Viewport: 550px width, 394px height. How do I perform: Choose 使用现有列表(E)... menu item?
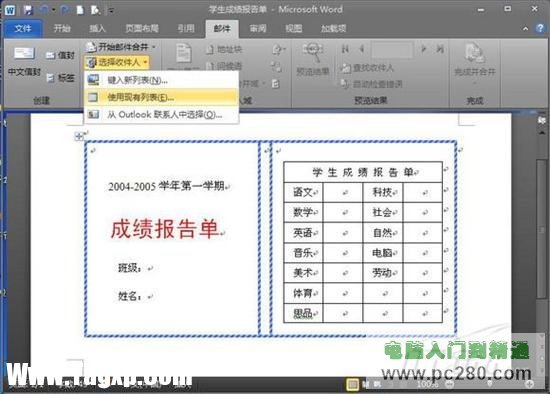pos(162,97)
